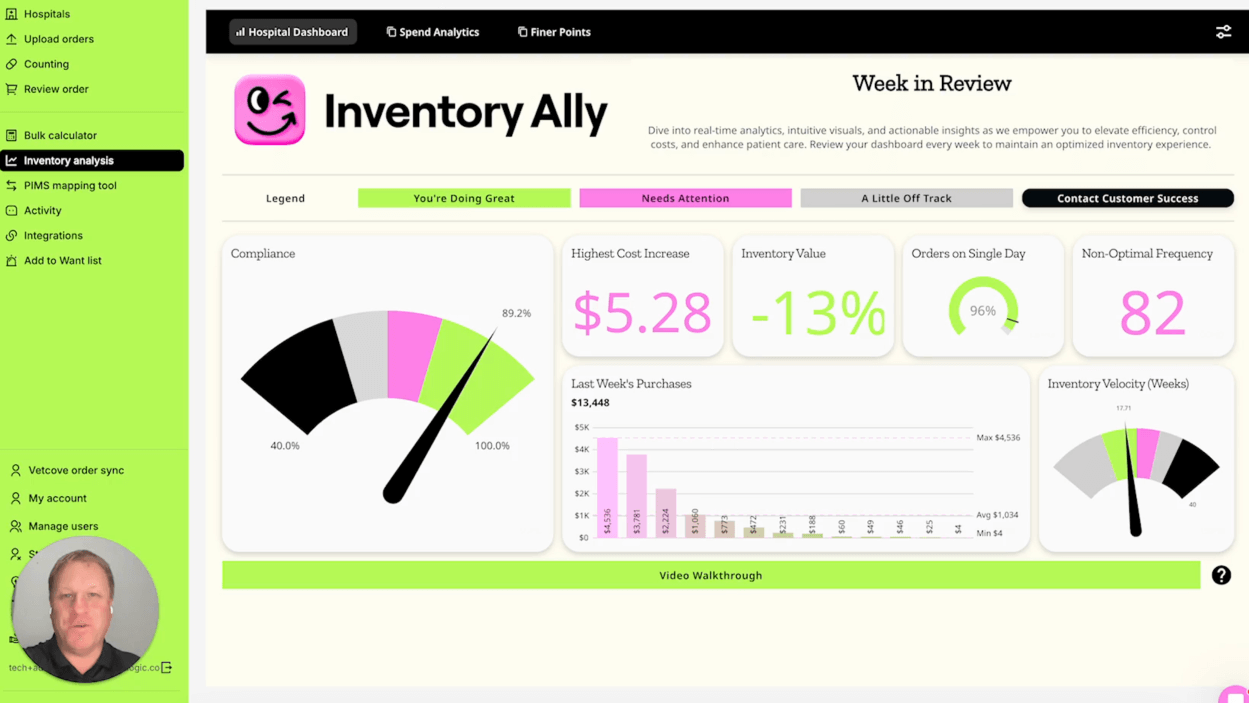
Task: Click the $13,448 purchases total
Action: [590, 403]
